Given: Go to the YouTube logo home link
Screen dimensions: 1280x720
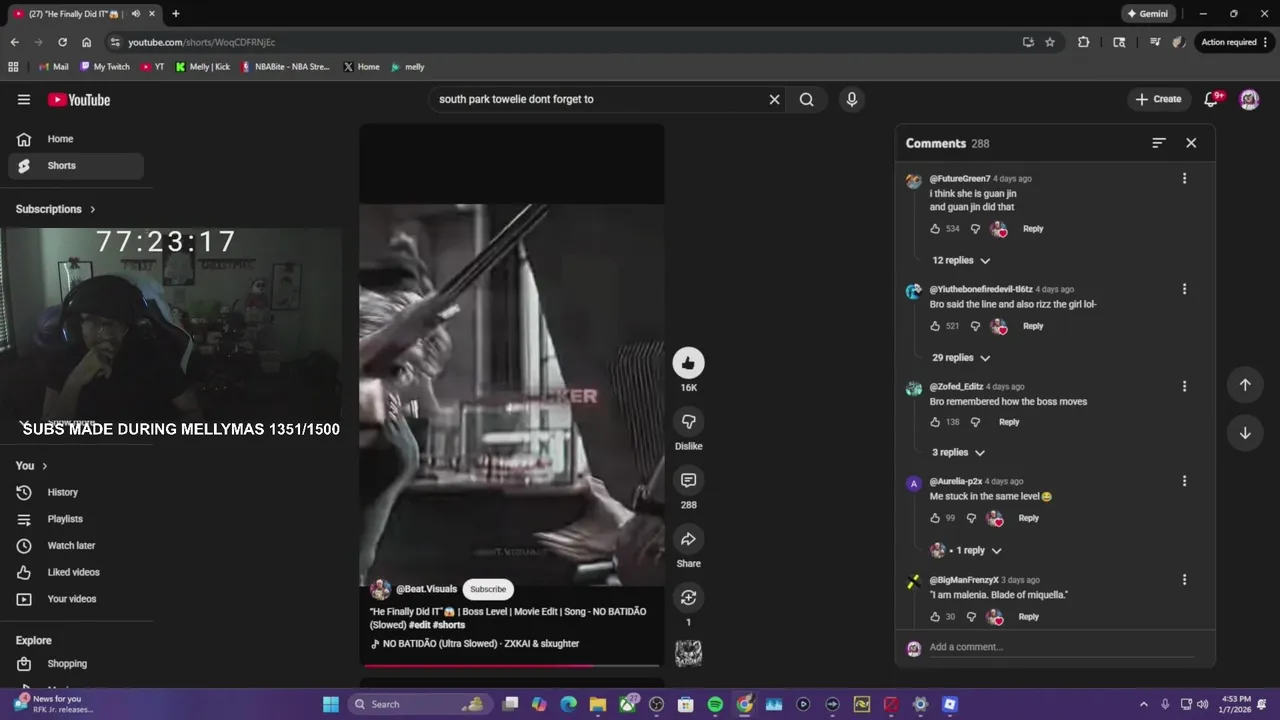Looking at the screenshot, I should tap(79, 99).
